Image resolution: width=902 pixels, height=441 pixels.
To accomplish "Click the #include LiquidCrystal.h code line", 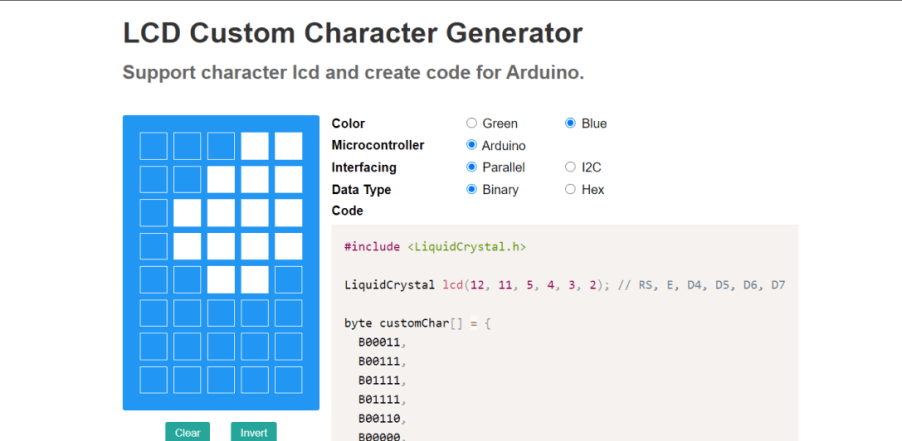I will point(435,246).
